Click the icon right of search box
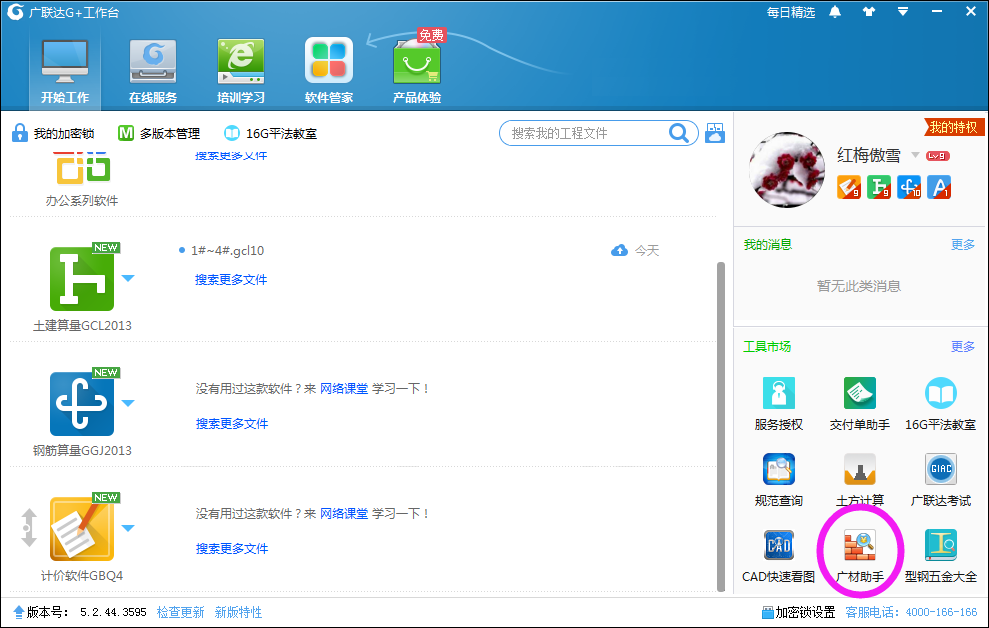Viewport: 989px width, 628px height. (x=714, y=133)
